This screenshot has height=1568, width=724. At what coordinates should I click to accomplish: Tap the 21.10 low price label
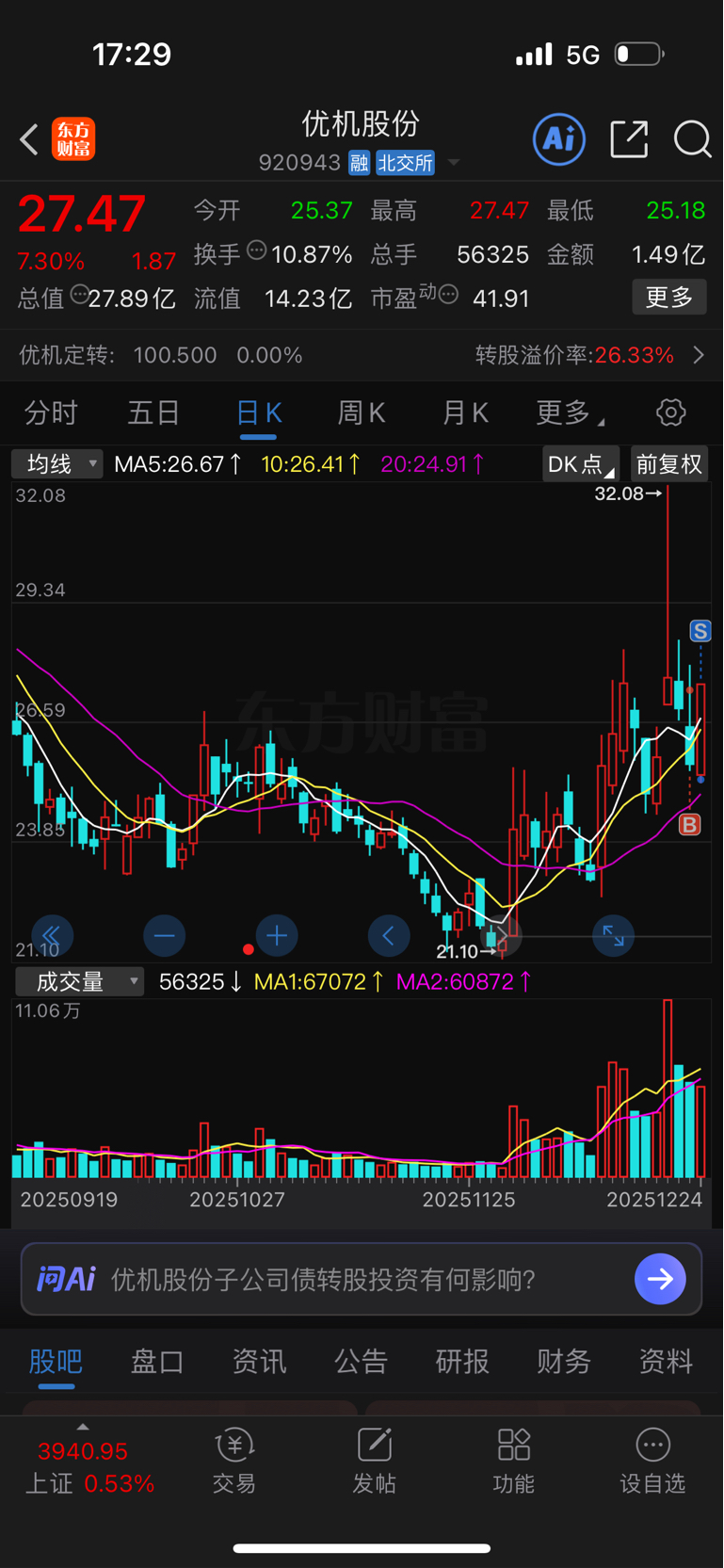[468, 951]
